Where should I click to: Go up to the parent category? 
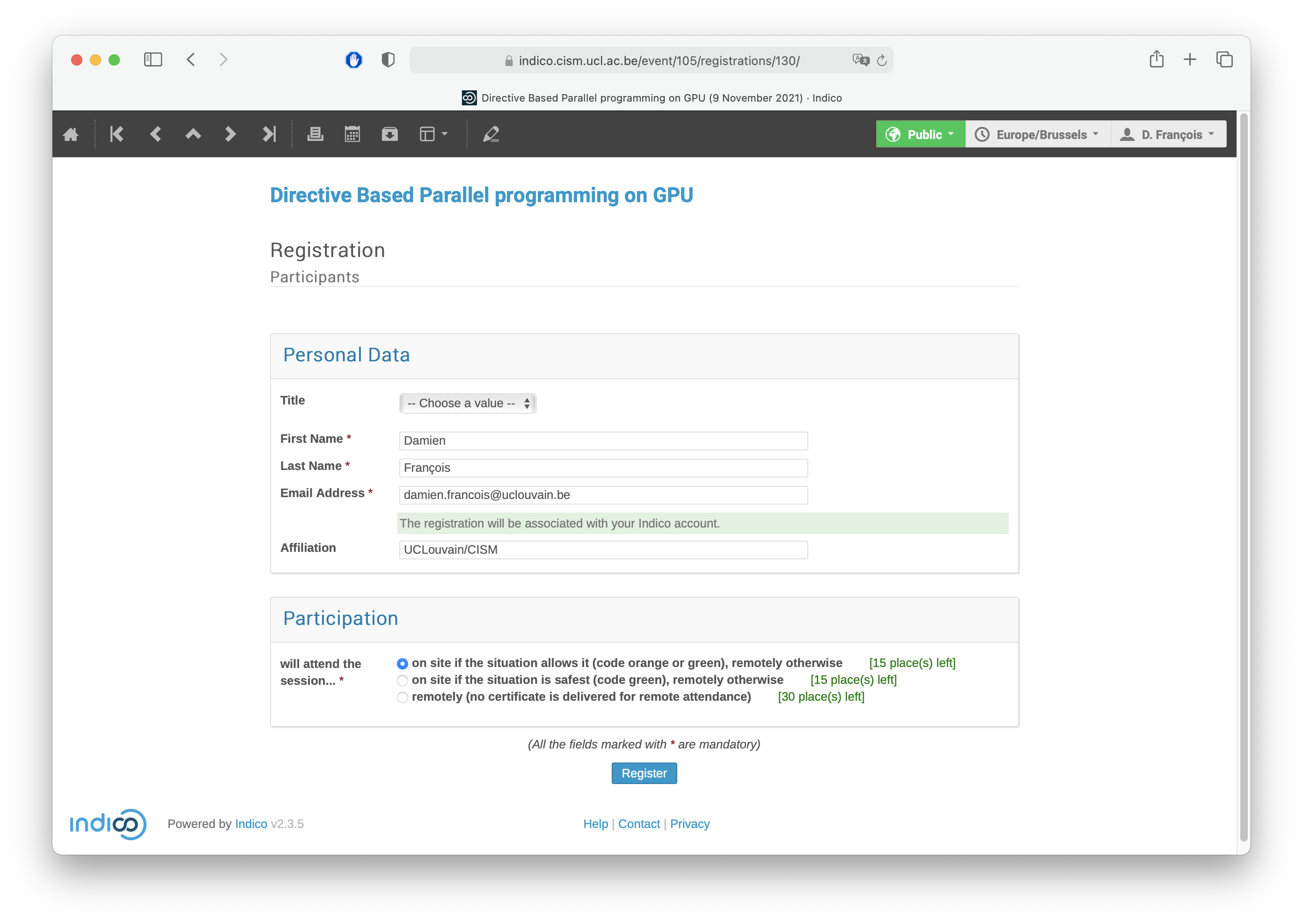[193, 134]
